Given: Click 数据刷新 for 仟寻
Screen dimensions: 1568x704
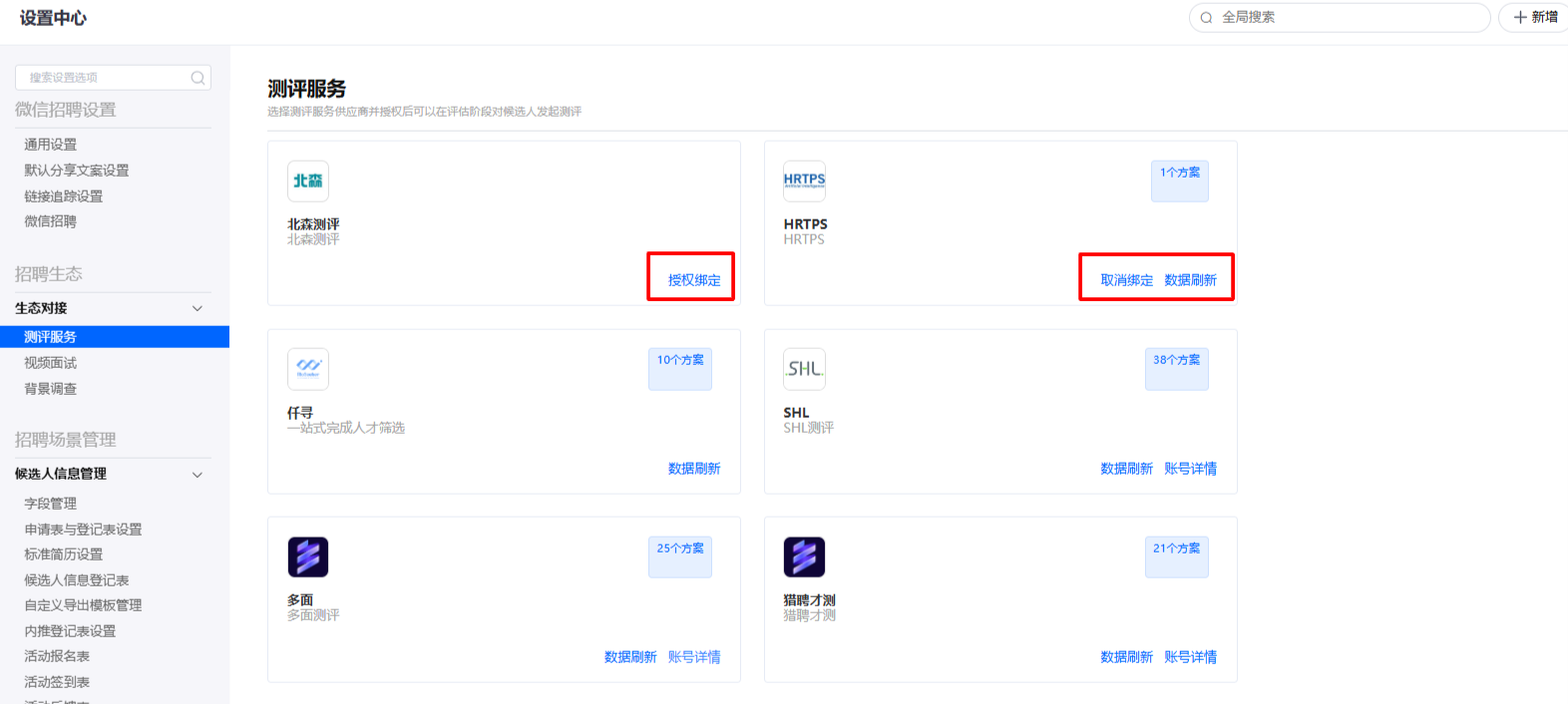Looking at the screenshot, I should 694,469.
